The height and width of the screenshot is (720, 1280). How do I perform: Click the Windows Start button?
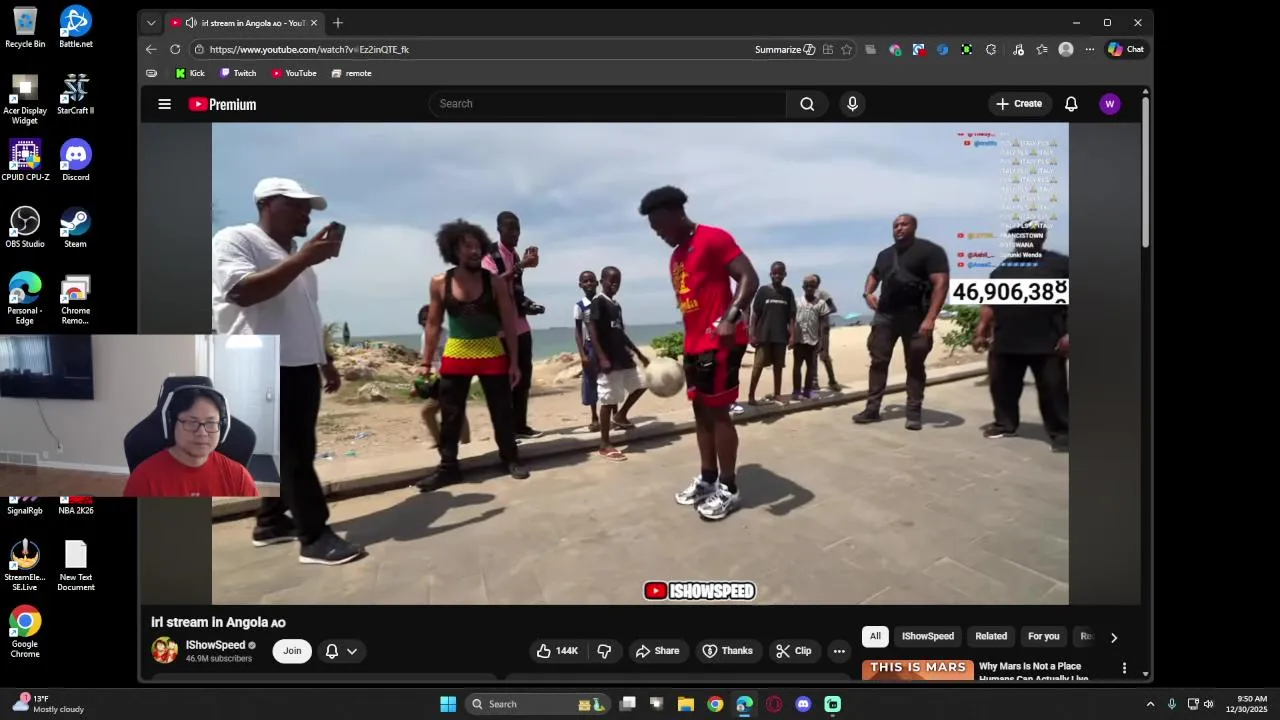coord(448,704)
